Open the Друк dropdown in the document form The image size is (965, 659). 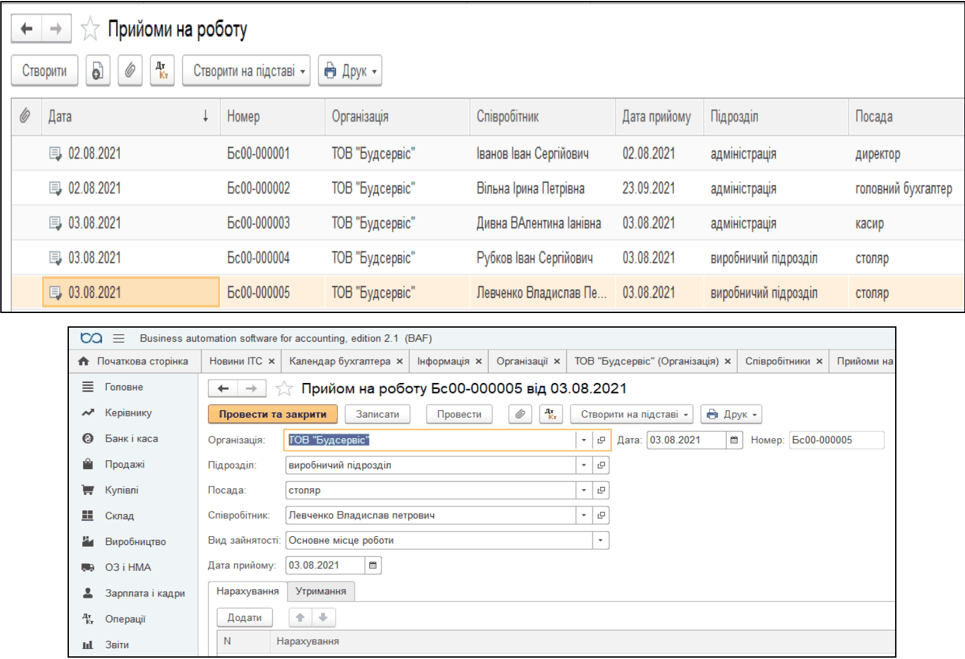tap(732, 414)
